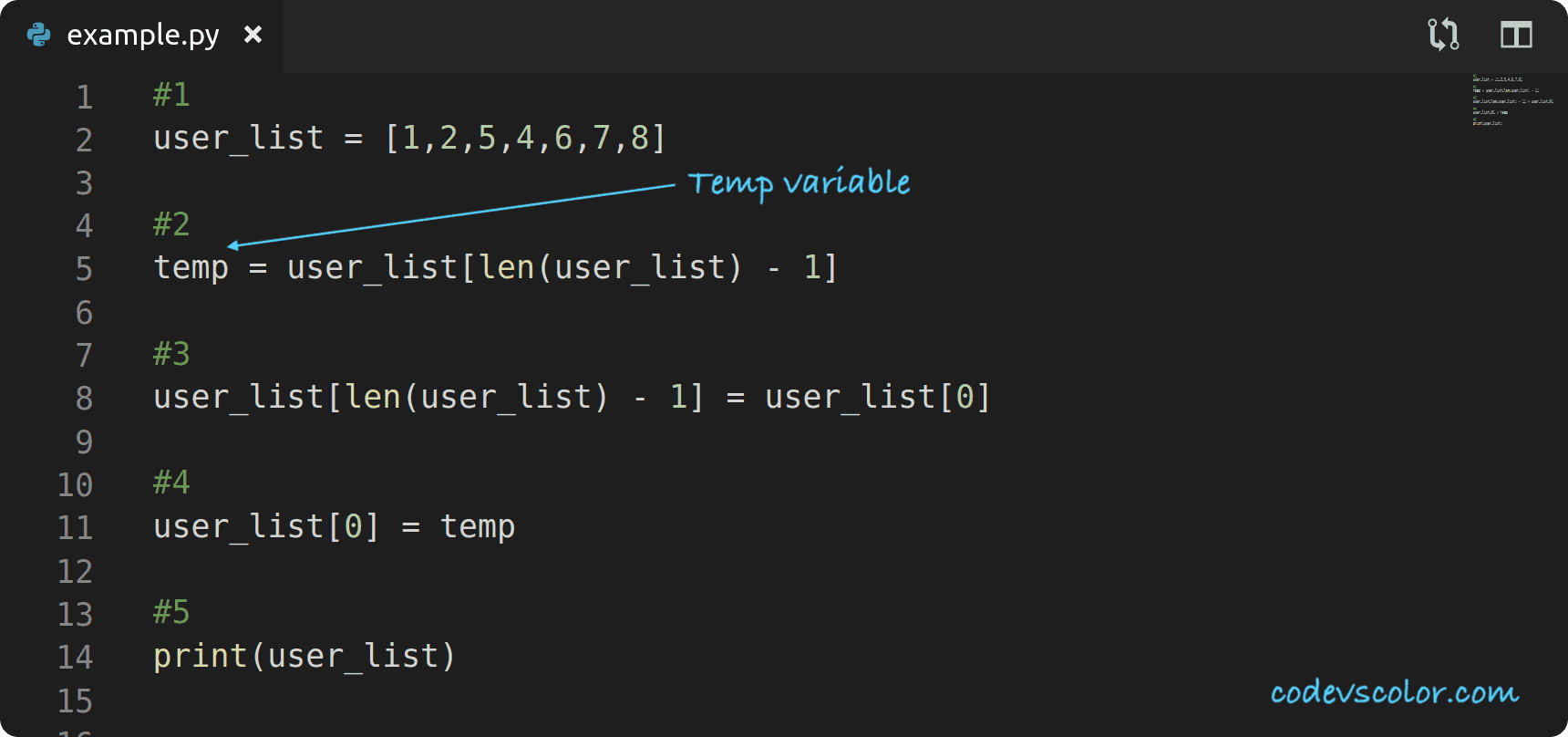Select user_list[0] on line 11
The image size is (1568, 737).
(x=266, y=525)
